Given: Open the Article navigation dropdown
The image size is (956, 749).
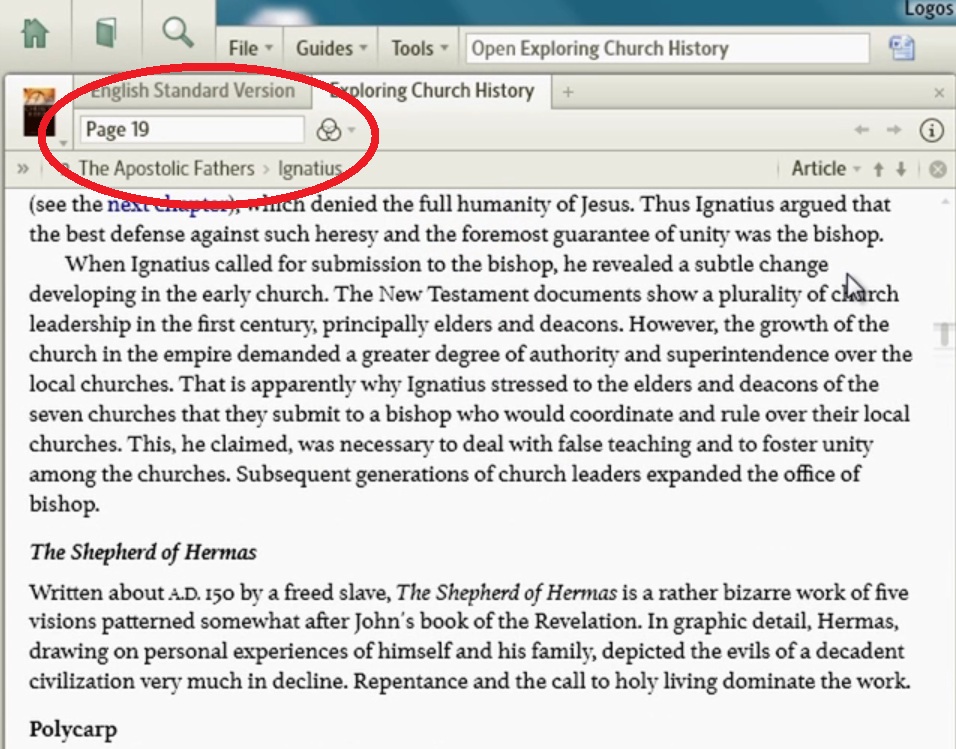Looking at the screenshot, I should [x=826, y=168].
